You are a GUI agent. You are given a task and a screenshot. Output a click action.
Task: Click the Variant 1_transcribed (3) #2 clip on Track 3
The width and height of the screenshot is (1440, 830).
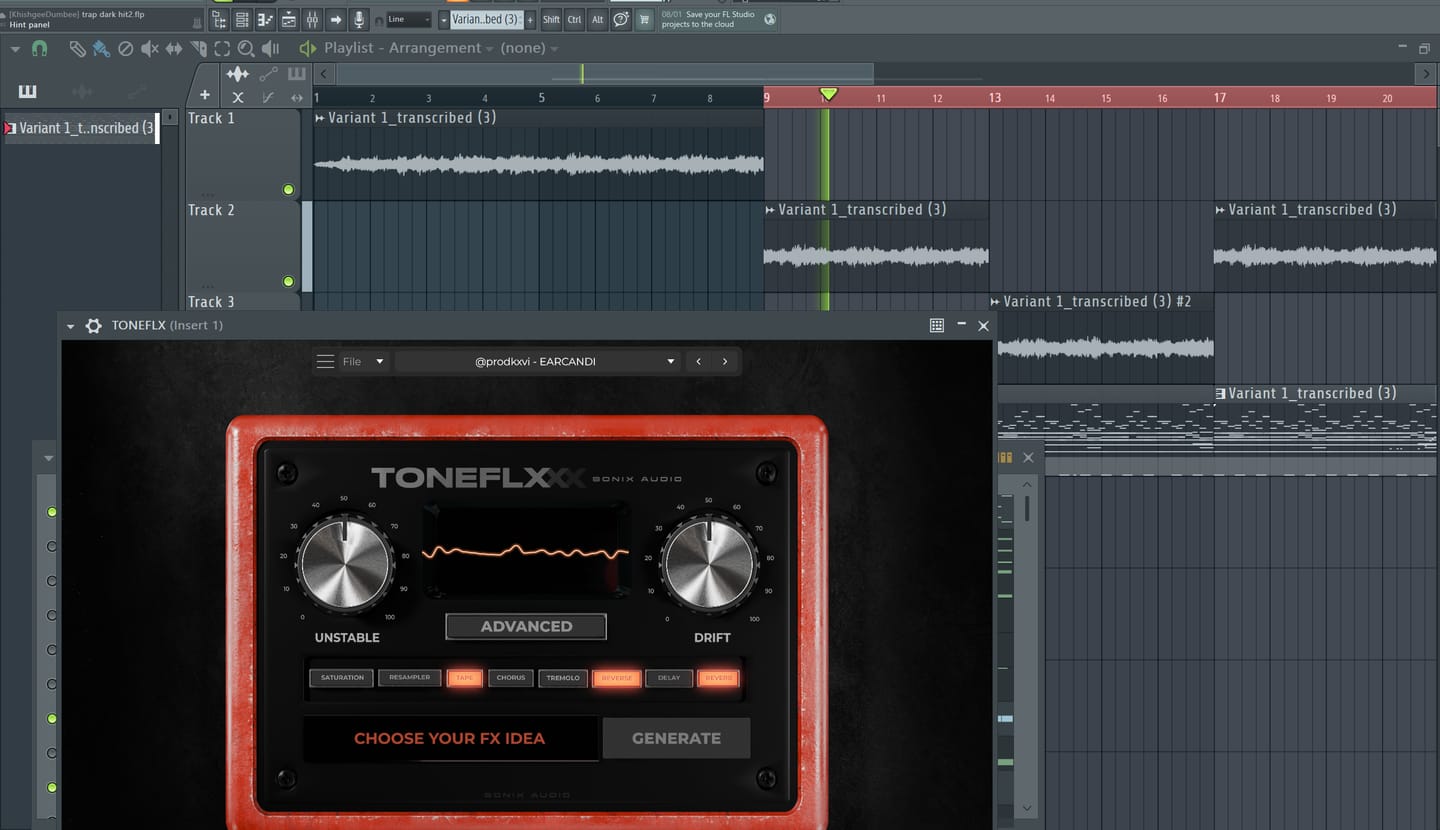click(x=1101, y=339)
